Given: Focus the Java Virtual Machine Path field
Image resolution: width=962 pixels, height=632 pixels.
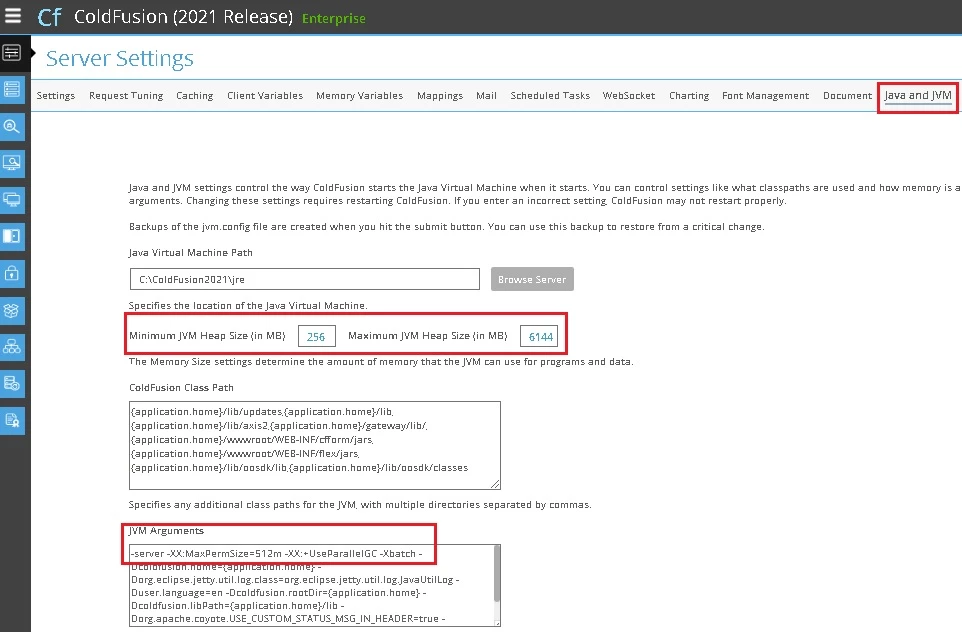Looking at the screenshot, I should pos(304,279).
